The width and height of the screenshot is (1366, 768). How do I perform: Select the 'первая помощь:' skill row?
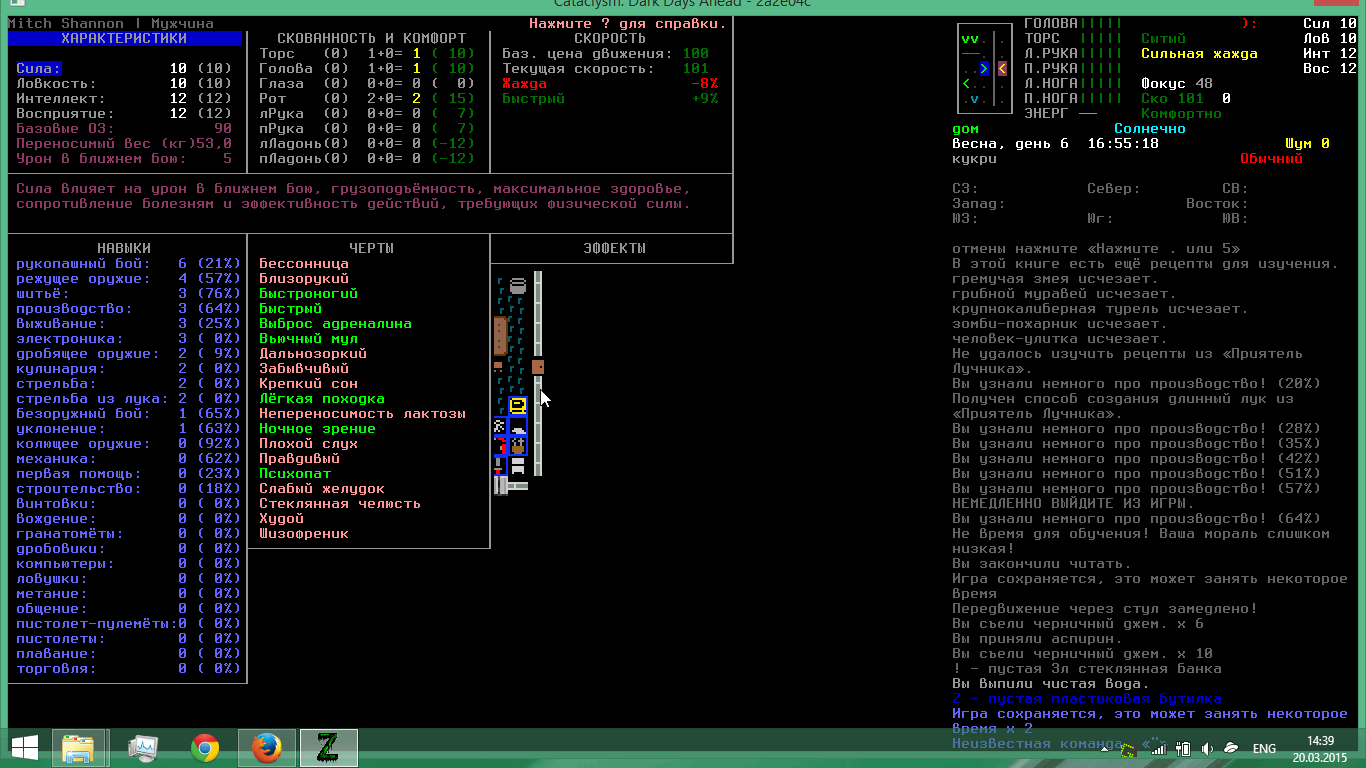click(x=129, y=474)
